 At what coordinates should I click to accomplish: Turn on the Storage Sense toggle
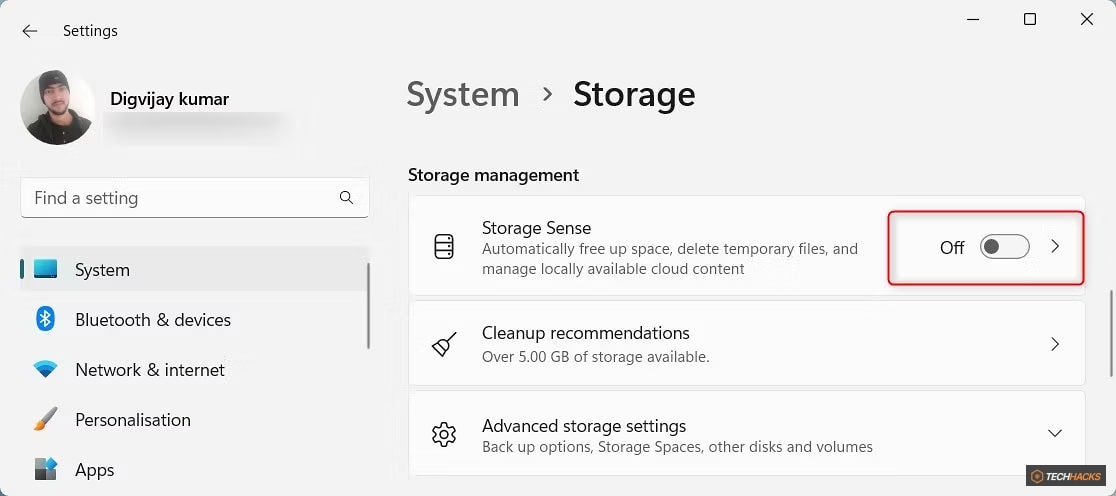pyautogui.click(x=1004, y=247)
